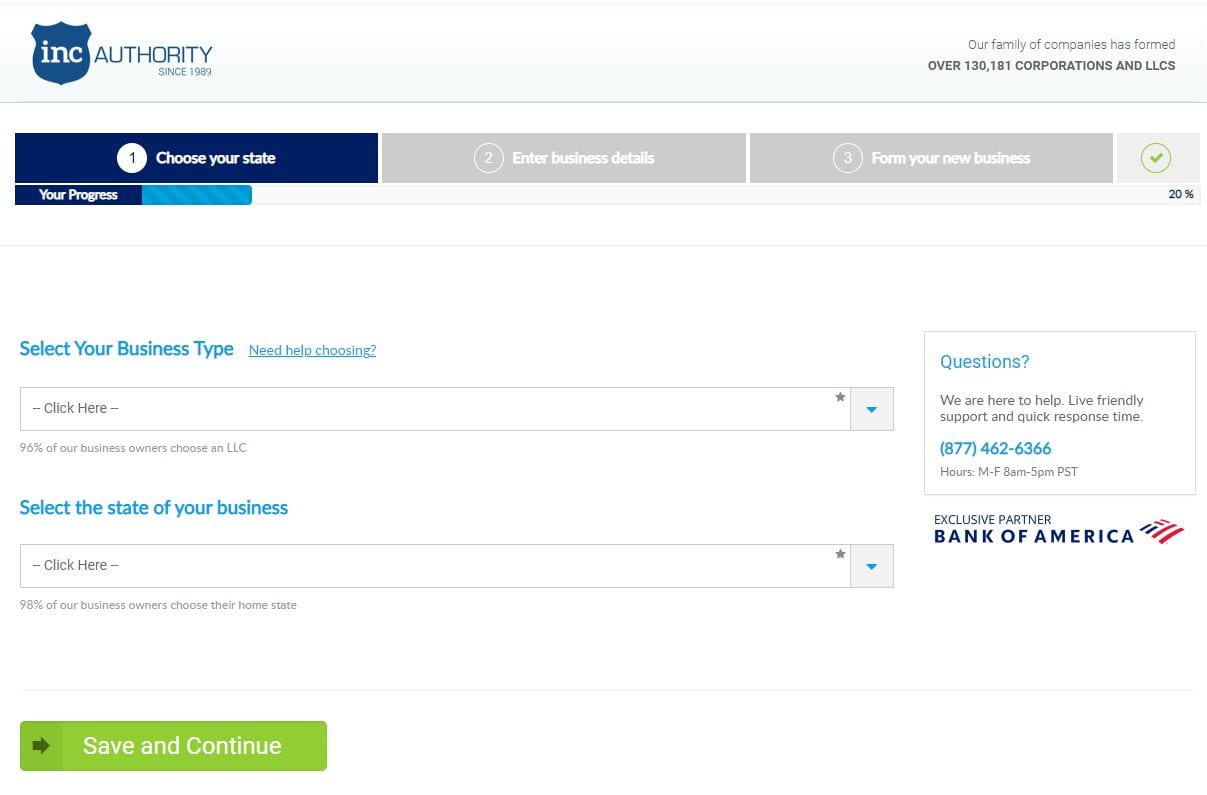Click the star icon in state selector

point(840,554)
